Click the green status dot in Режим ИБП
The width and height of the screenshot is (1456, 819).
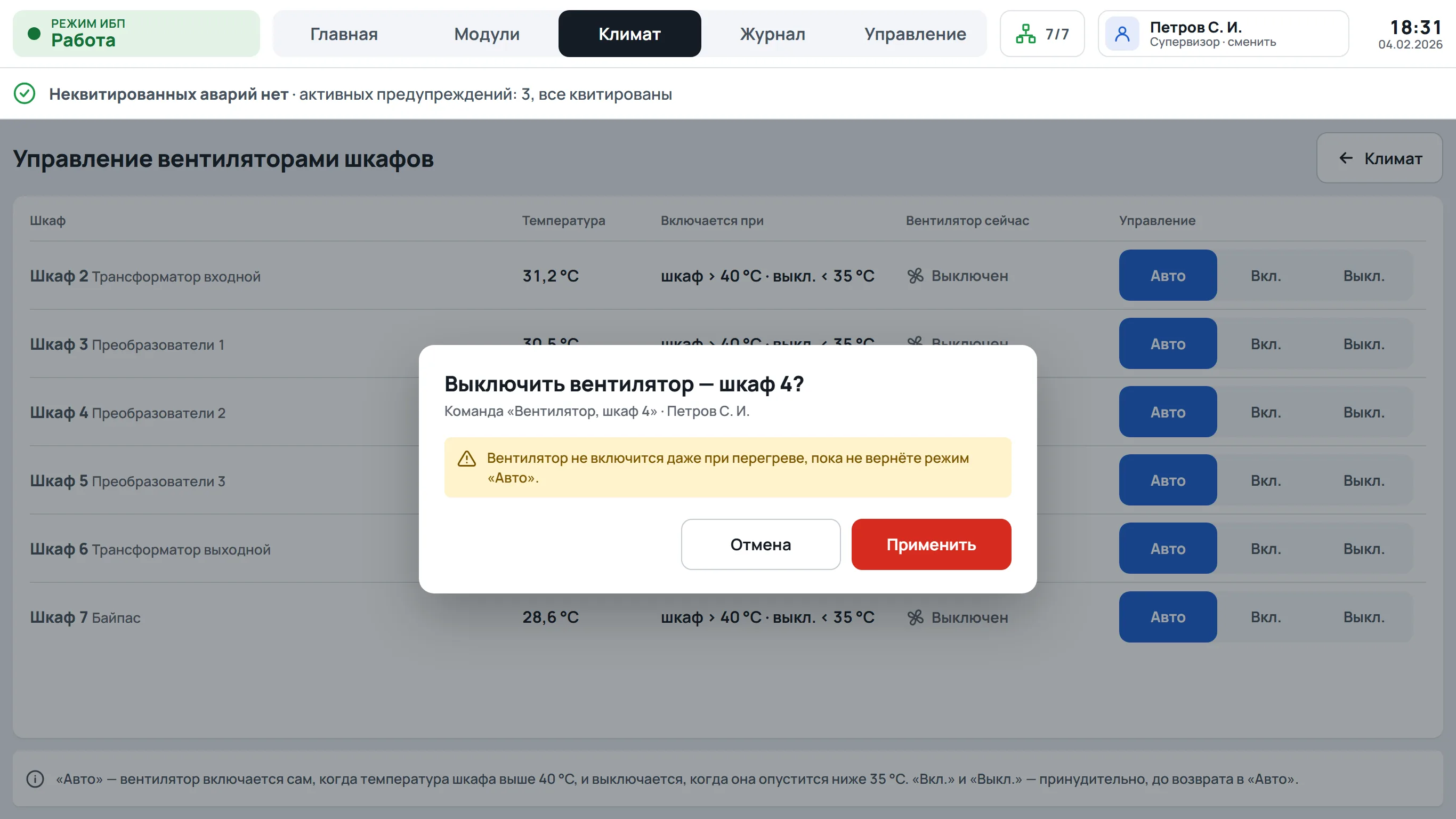point(34,34)
